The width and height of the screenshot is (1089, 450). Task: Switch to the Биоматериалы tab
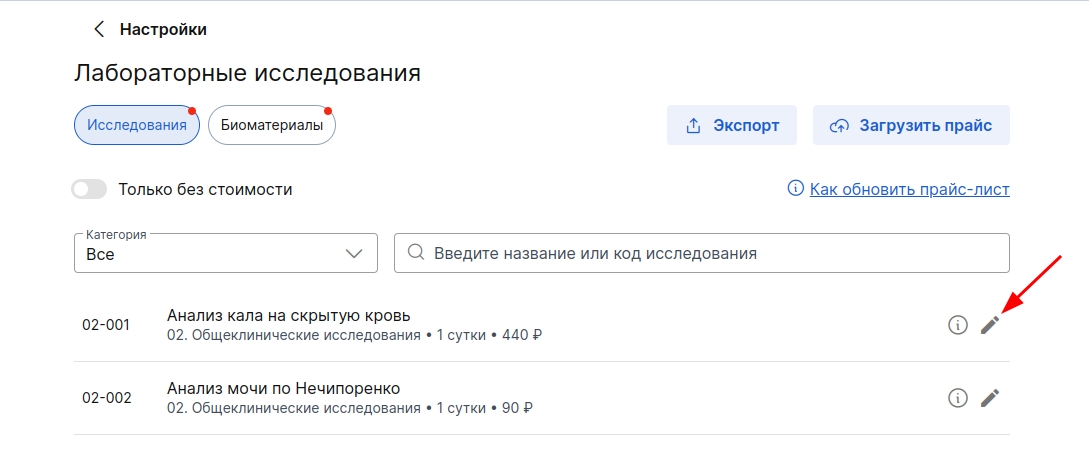click(272, 125)
